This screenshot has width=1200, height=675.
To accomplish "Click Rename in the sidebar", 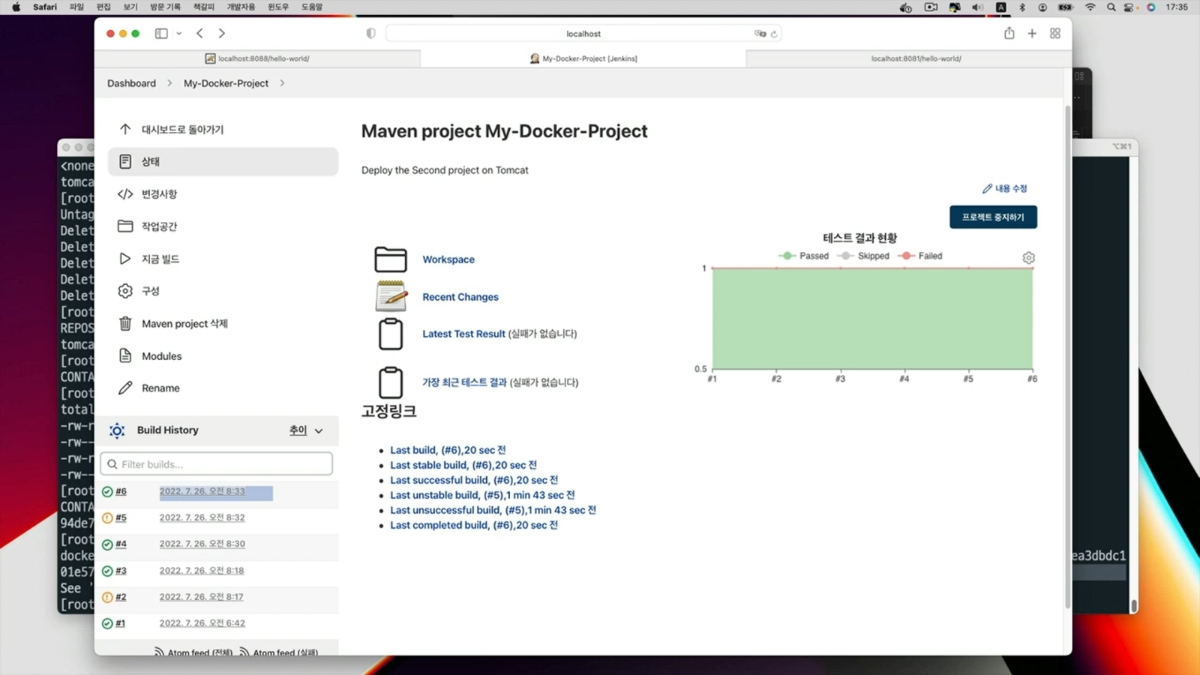I will pyautogui.click(x=160, y=388).
